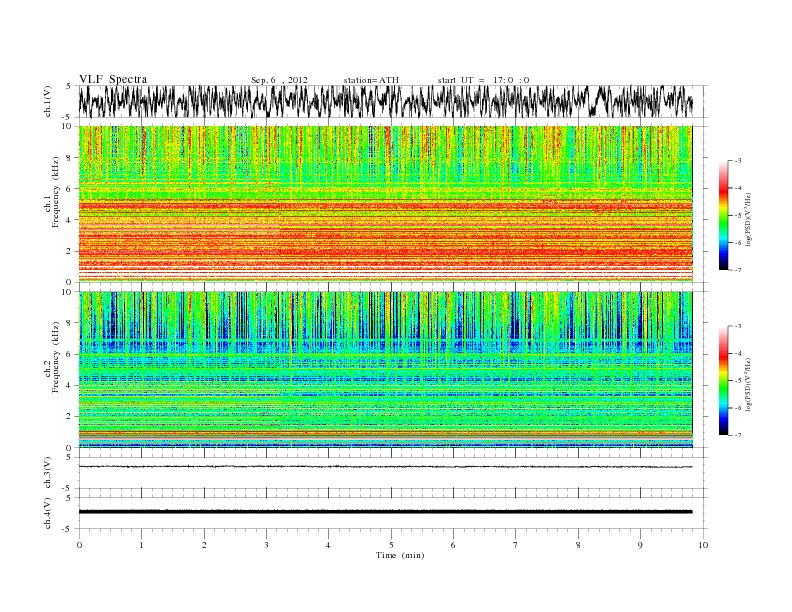Viewport: 792px width, 612px height.
Task: Click the ch.2 "Frequency (kHz)" axis label
Action: coord(55,357)
